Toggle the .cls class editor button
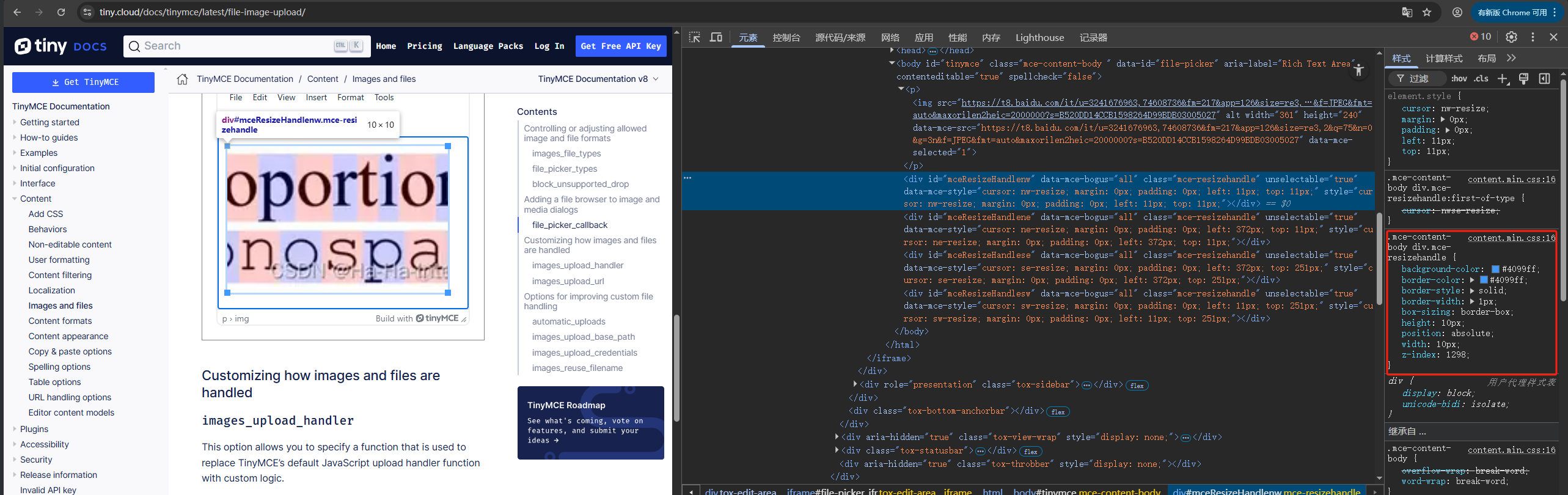Viewport: 1568px width, 495px height. (x=1481, y=78)
